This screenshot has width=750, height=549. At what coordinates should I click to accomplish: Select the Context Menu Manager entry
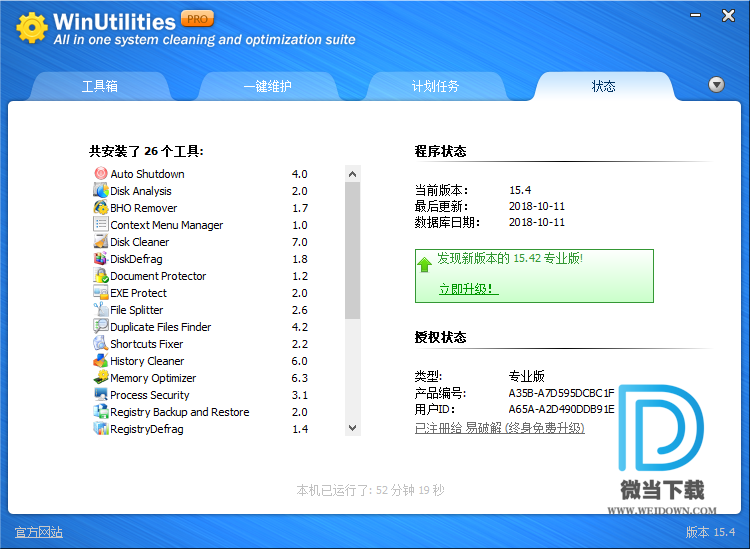[201, 225]
